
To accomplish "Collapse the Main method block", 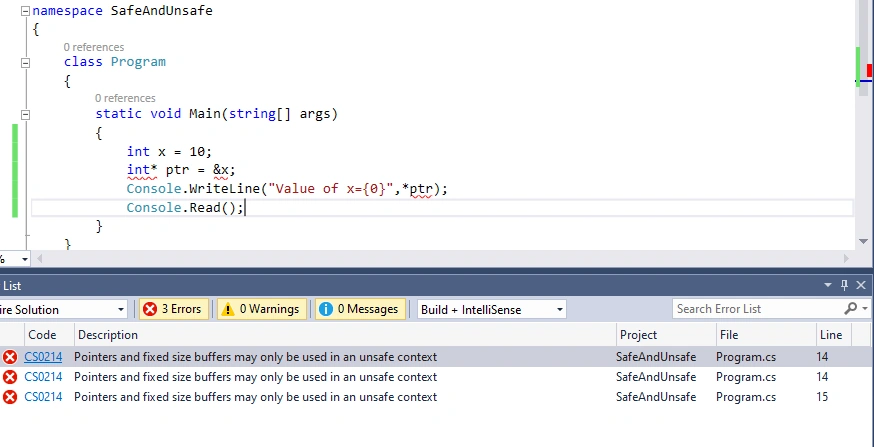I will 25,115.
